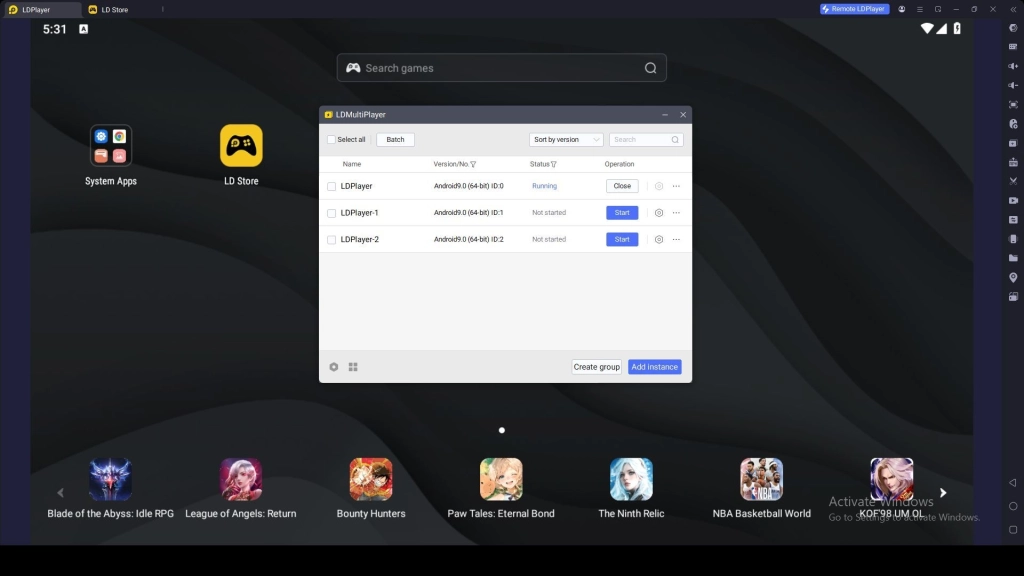The height and width of the screenshot is (576, 1024).
Task: Click the Add instance button
Action: [x=654, y=366]
